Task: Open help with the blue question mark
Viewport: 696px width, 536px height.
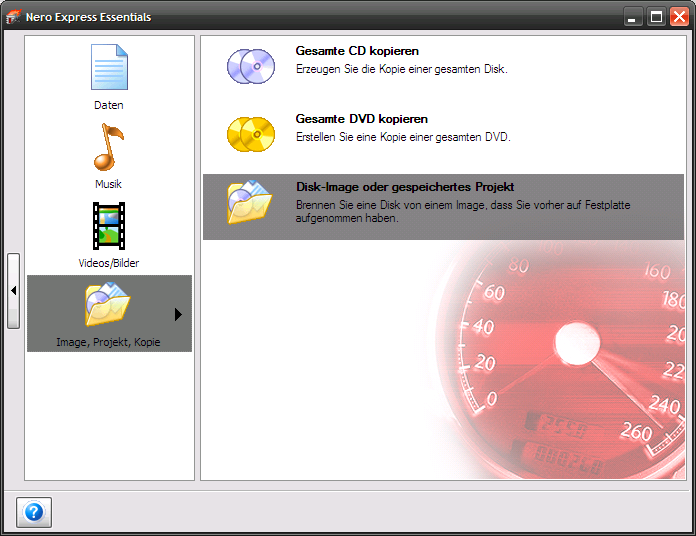Action: (34, 512)
